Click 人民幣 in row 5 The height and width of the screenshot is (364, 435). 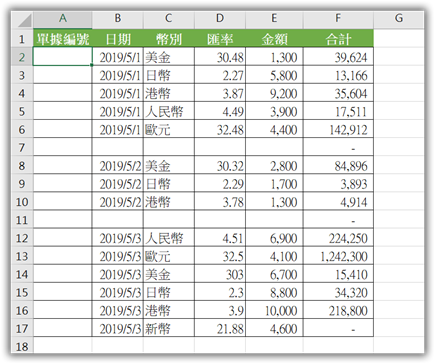pos(164,112)
